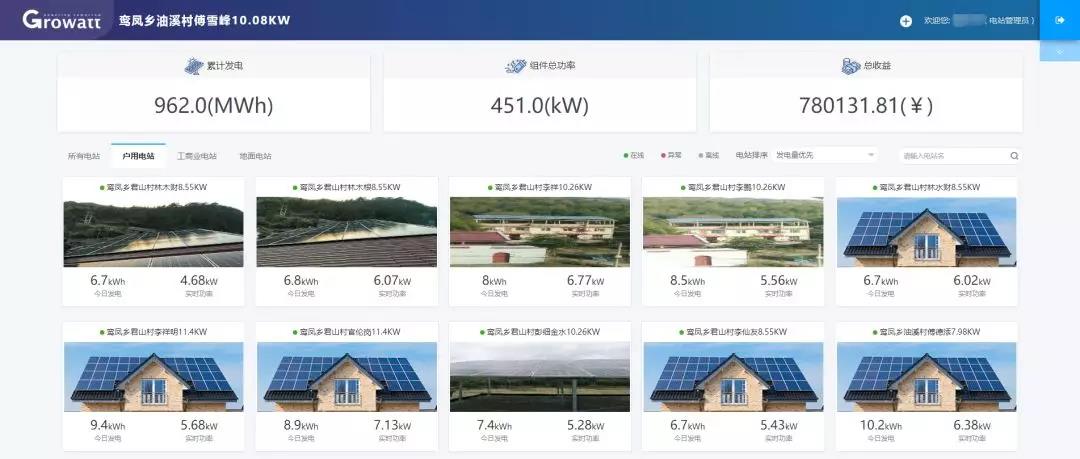Toggle the 在线 green status filter
The height and width of the screenshot is (459, 1080).
tap(633, 155)
